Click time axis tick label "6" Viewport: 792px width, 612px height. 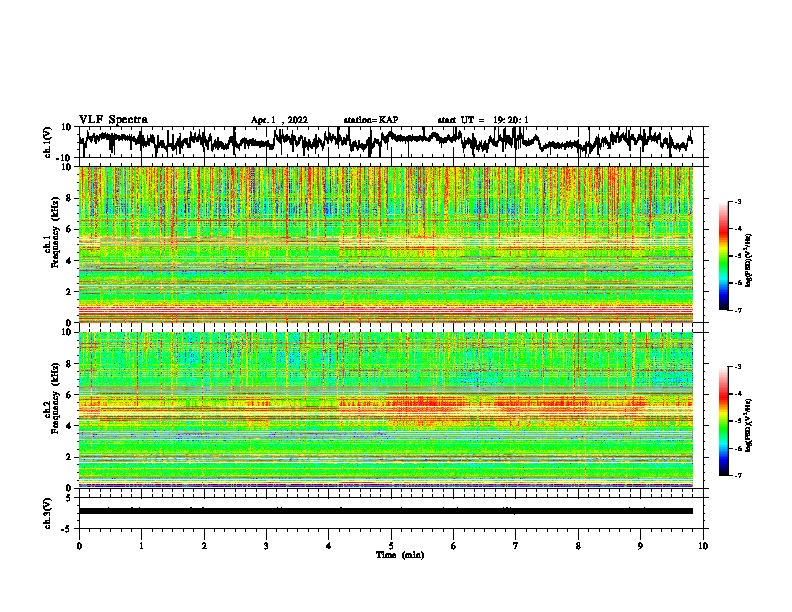point(454,546)
